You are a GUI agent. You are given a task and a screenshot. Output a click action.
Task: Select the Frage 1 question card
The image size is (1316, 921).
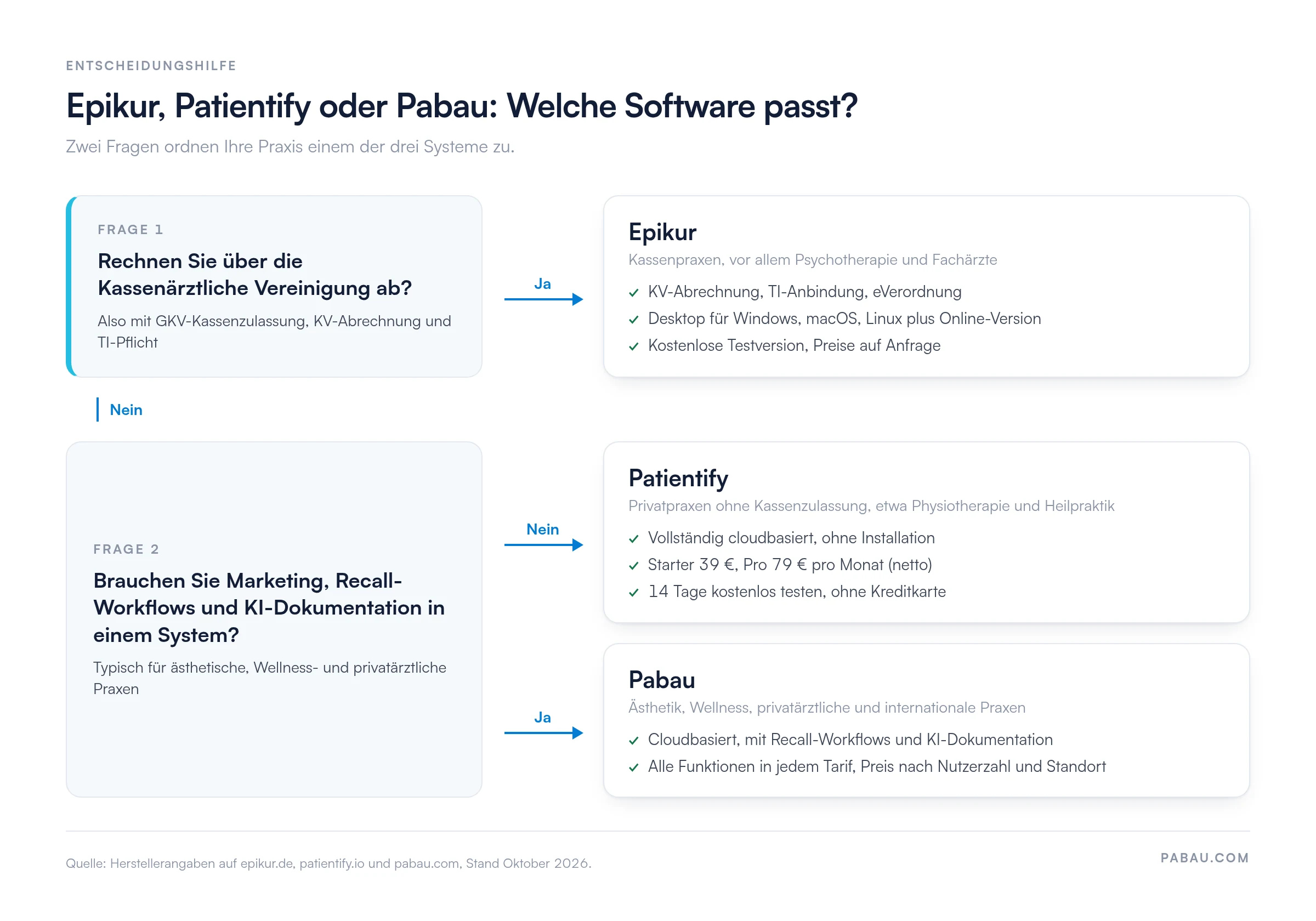[x=274, y=287]
